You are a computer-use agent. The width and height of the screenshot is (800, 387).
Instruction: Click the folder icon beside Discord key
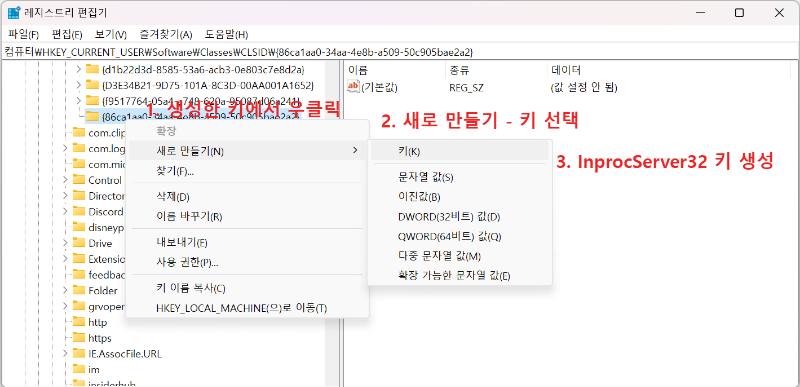(79, 212)
